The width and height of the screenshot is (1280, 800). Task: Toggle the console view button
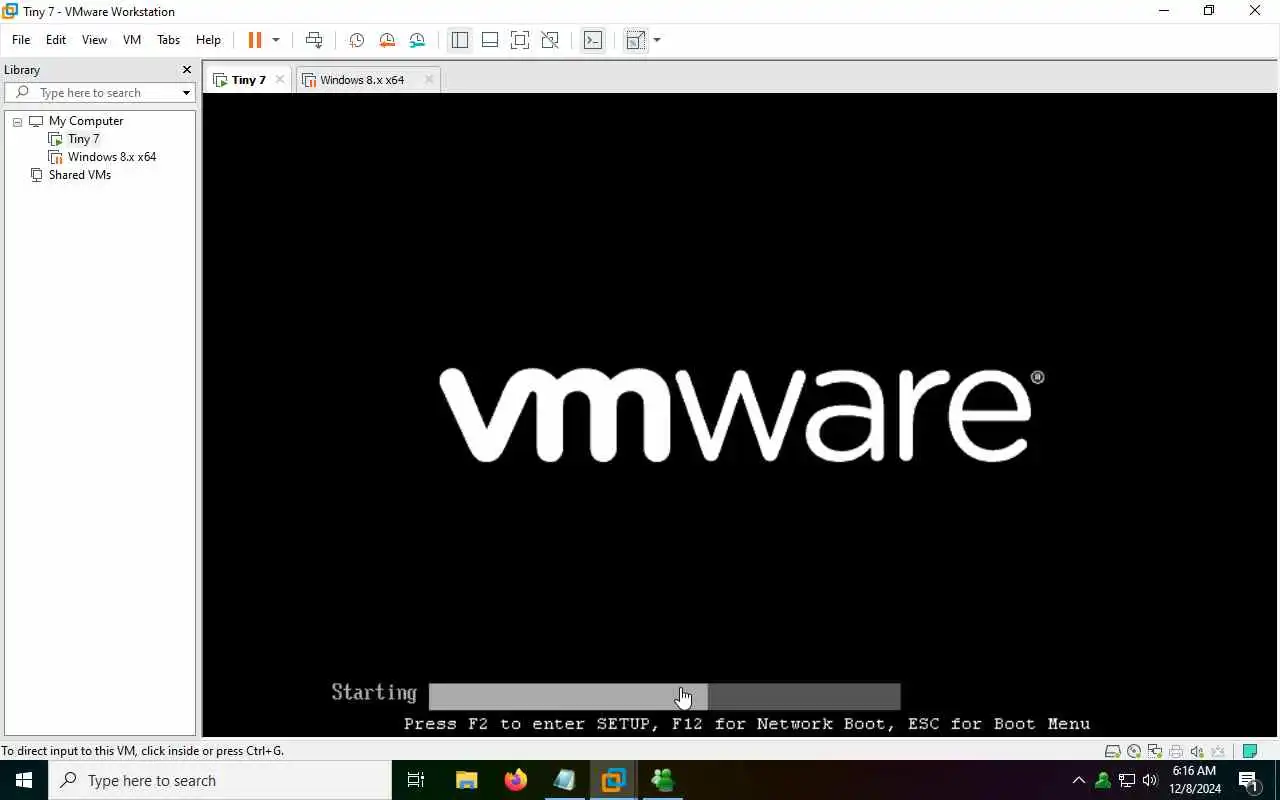click(x=593, y=40)
